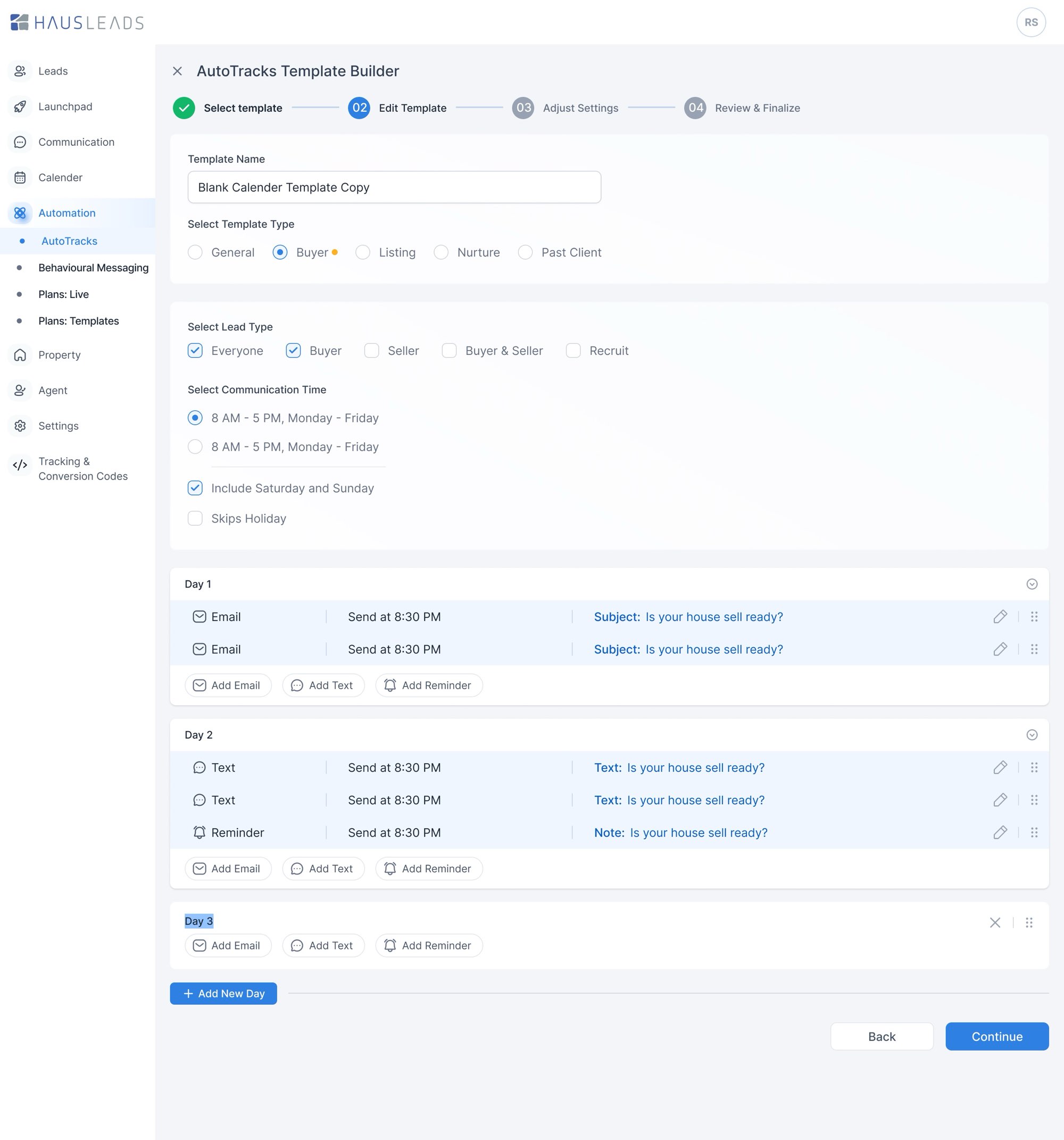The image size is (1064, 1140).
Task: Collapse the Day 1 section
Action: [1032, 584]
